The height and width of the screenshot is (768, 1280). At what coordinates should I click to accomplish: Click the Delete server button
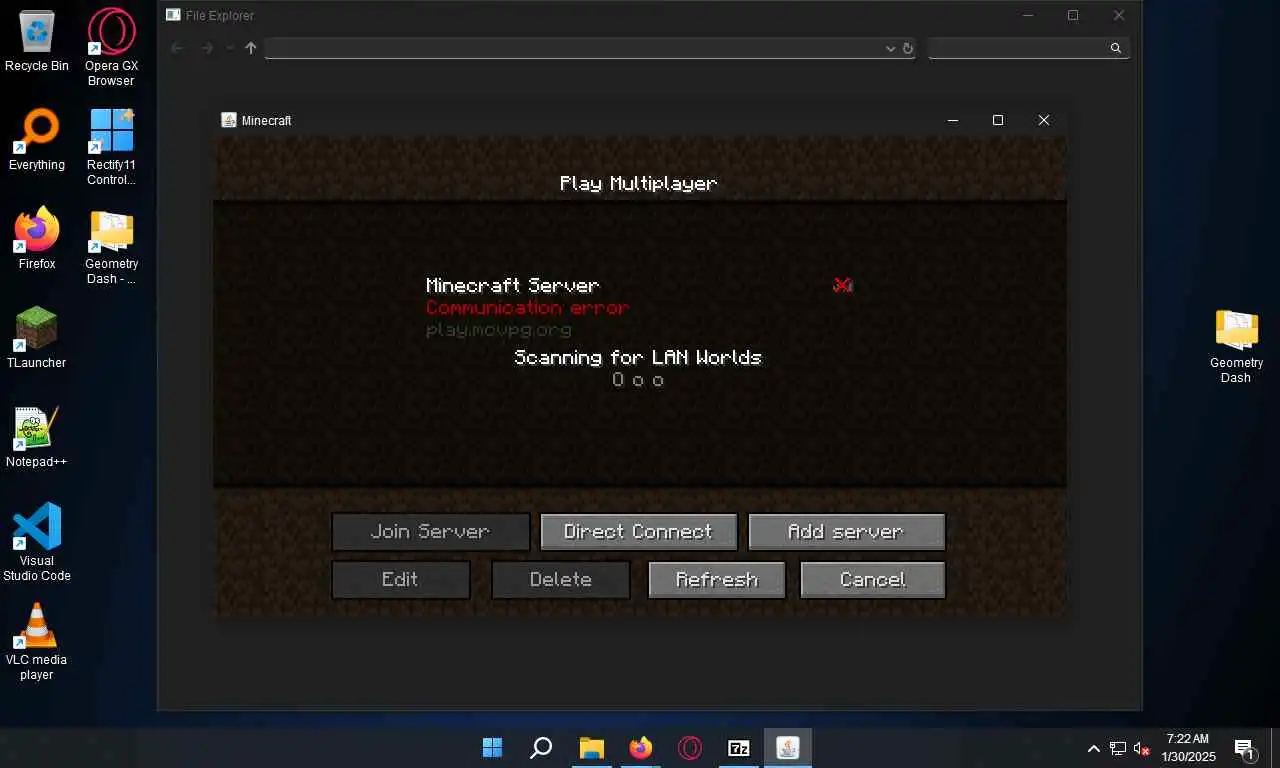click(560, 580)
